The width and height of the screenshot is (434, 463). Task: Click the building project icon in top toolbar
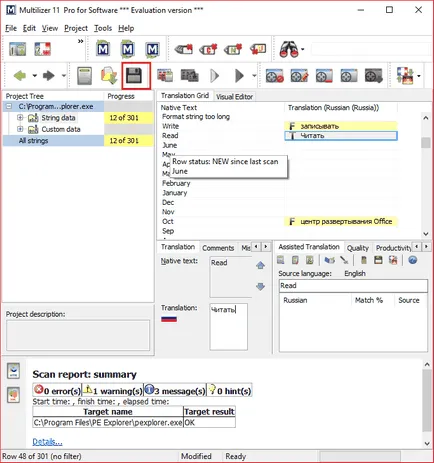click(17, 49)
